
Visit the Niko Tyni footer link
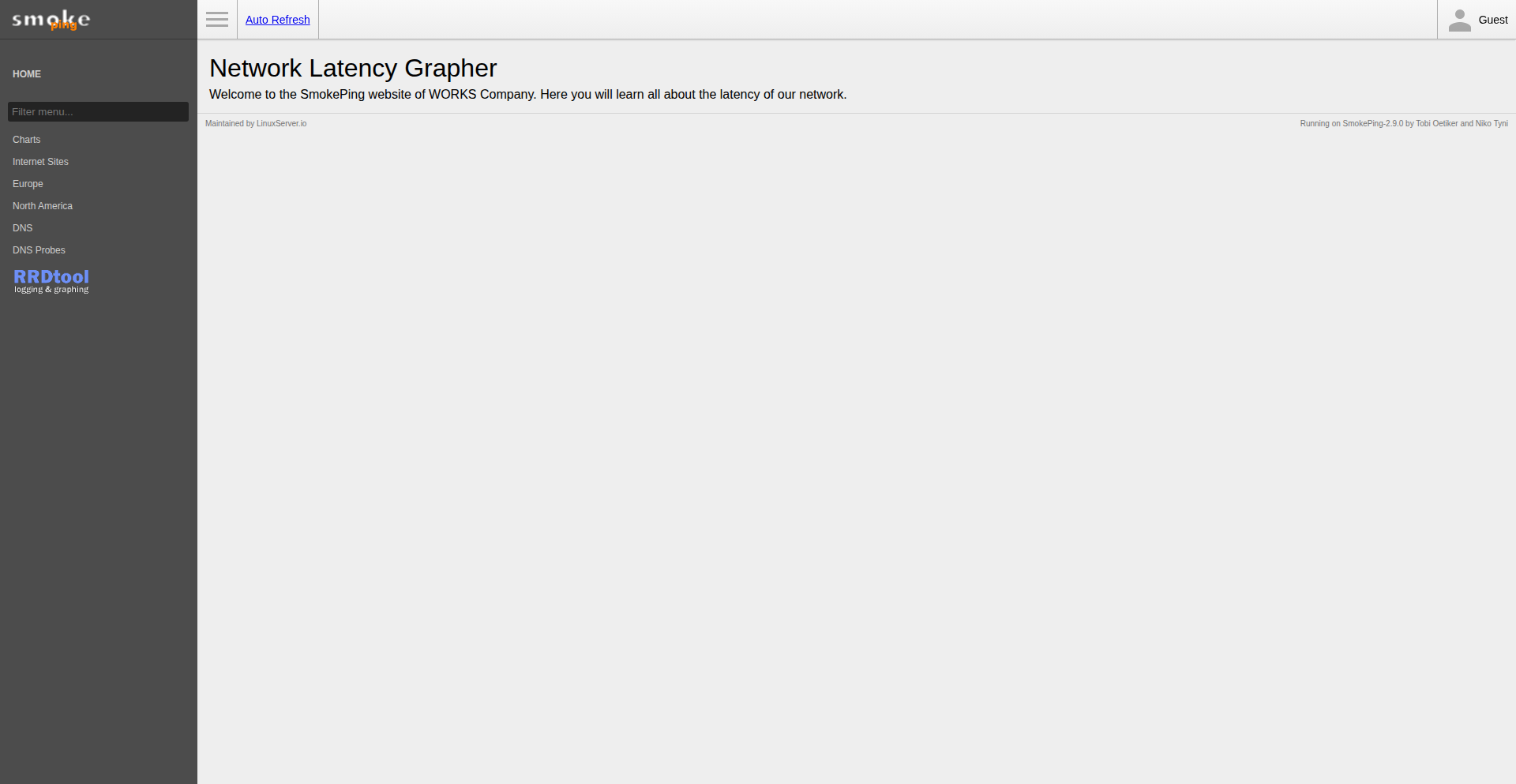click(x=1492, y=124)
